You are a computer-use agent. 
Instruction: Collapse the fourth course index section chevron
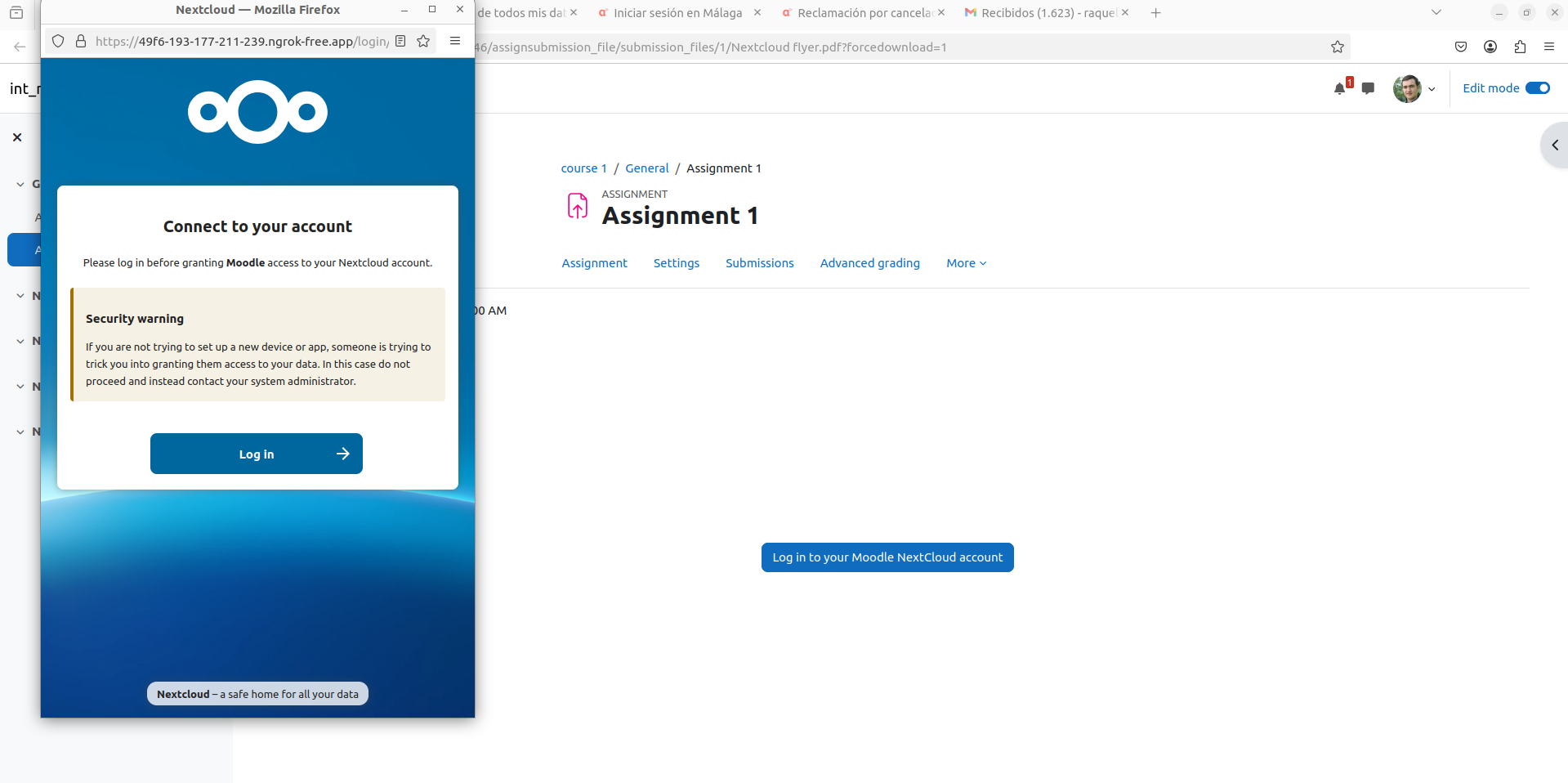20,387
